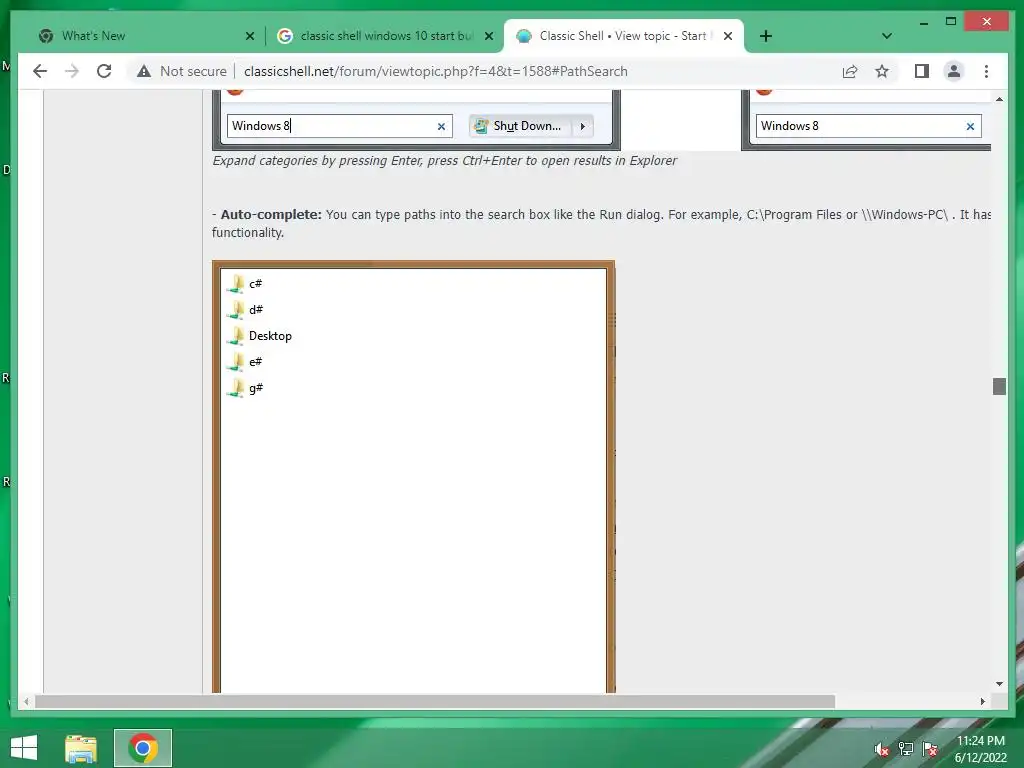Image resolution: width=1024 pixels, height=768 pixels.
Task: Maximize the Chrome window
Action: tap(951, 22)
